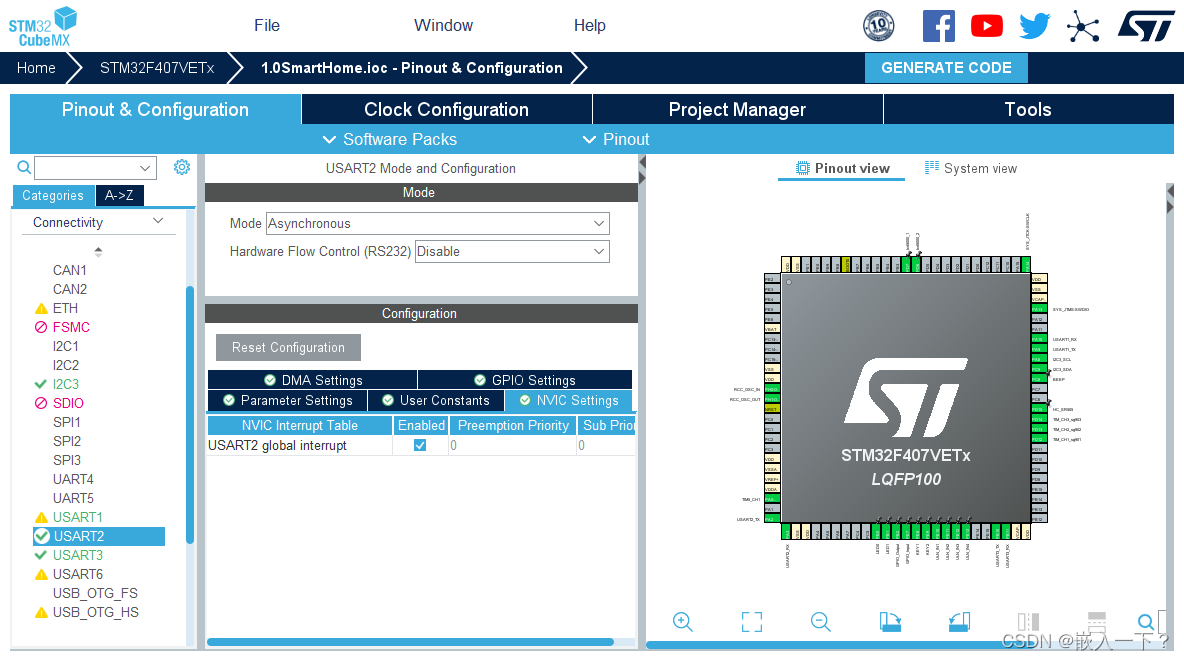This screenshot has width=1184, height=661.
Task: Click the peripheral list vertical scrollbar
Action: pos(190,414)
